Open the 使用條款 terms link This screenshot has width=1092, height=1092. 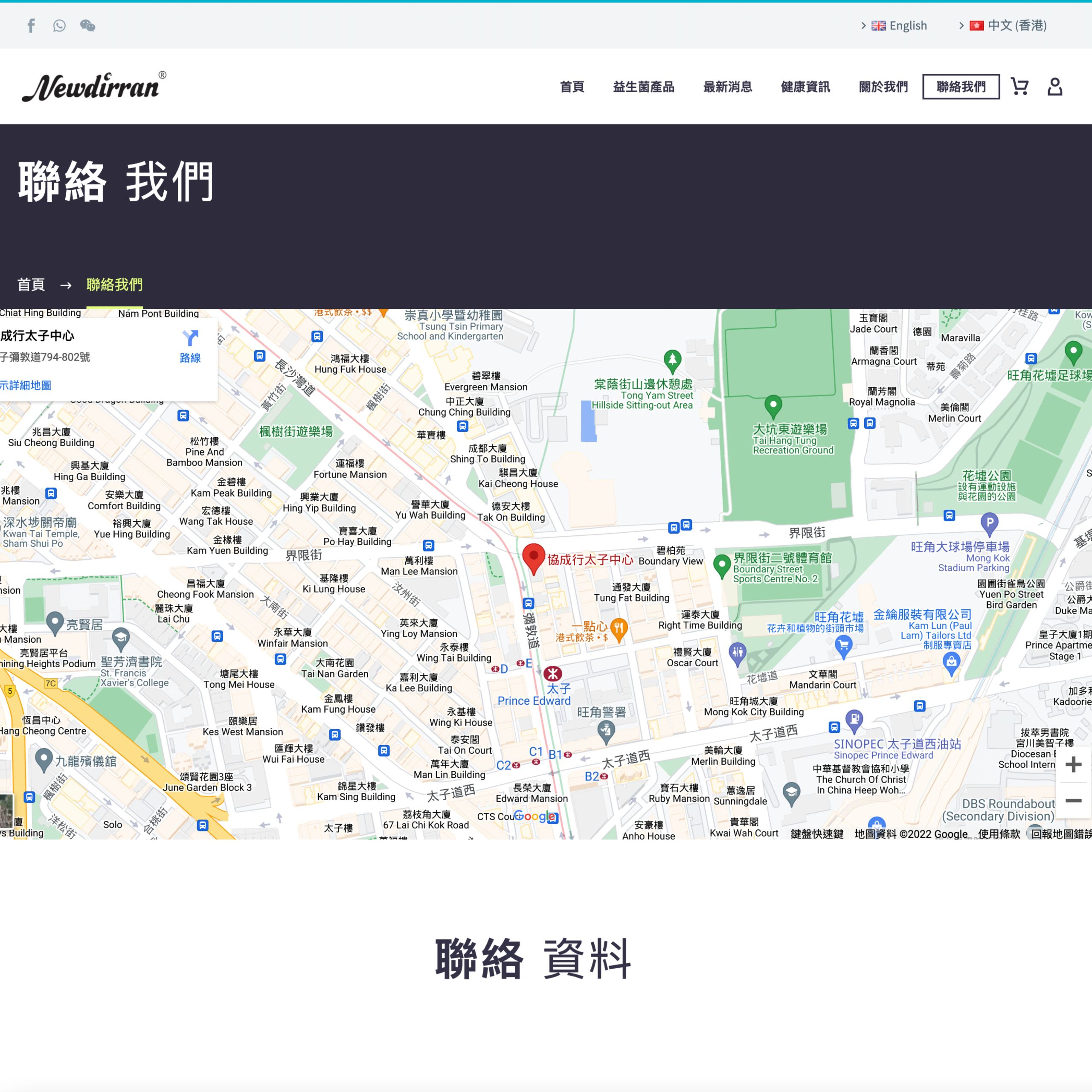[999, 834]
